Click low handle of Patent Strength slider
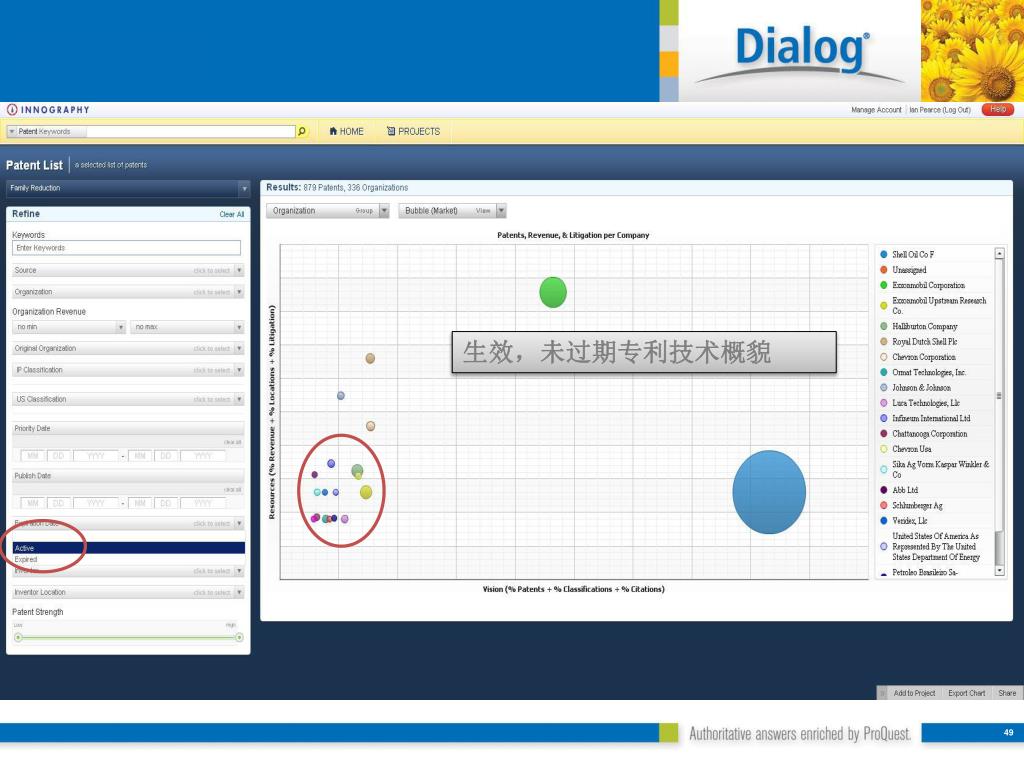 tap(18, 637)
